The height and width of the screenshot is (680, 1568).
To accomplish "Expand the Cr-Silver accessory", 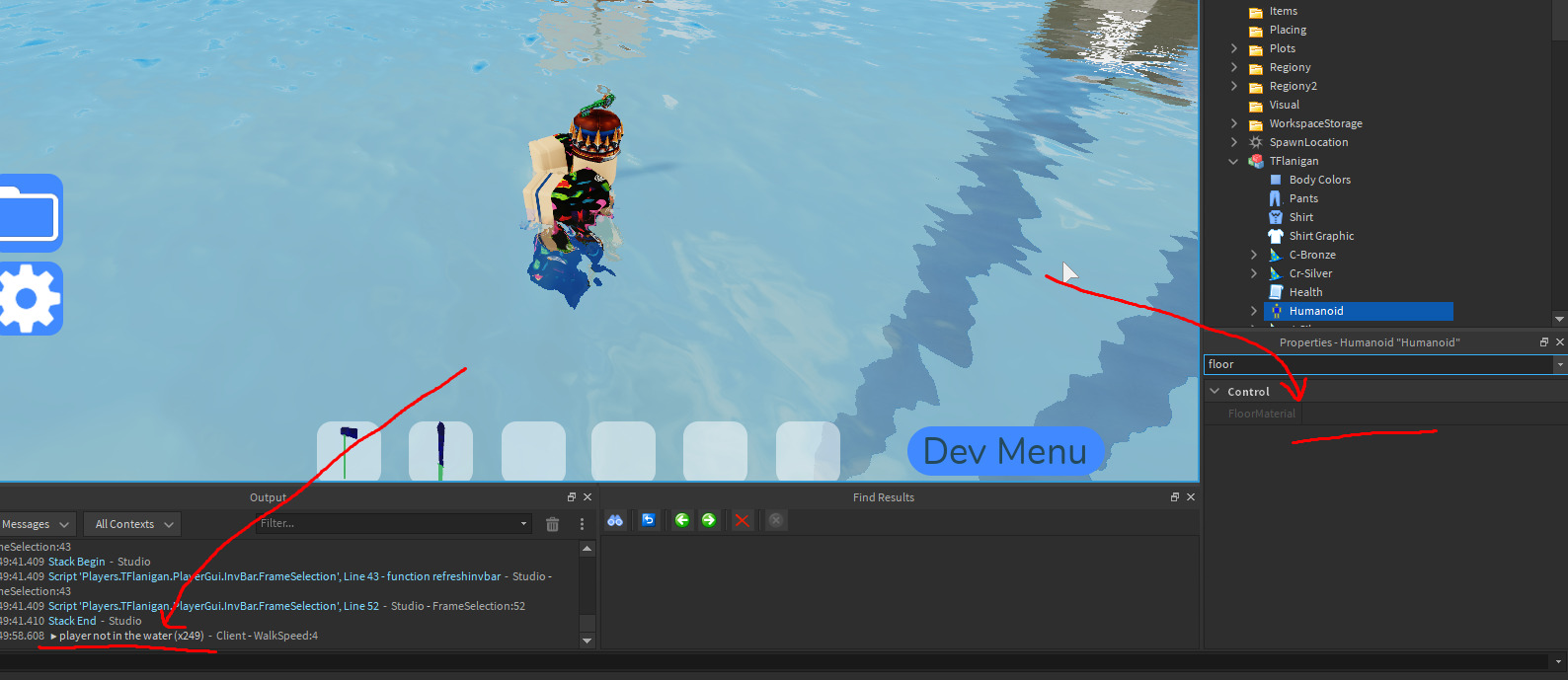I will (1254, 273).
